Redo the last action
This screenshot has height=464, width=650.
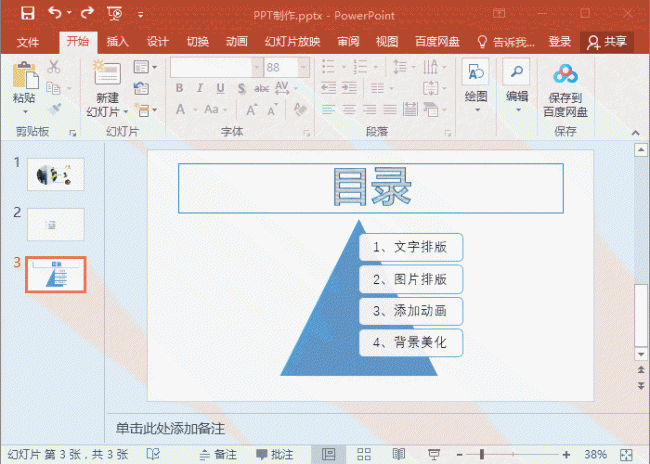87,13
